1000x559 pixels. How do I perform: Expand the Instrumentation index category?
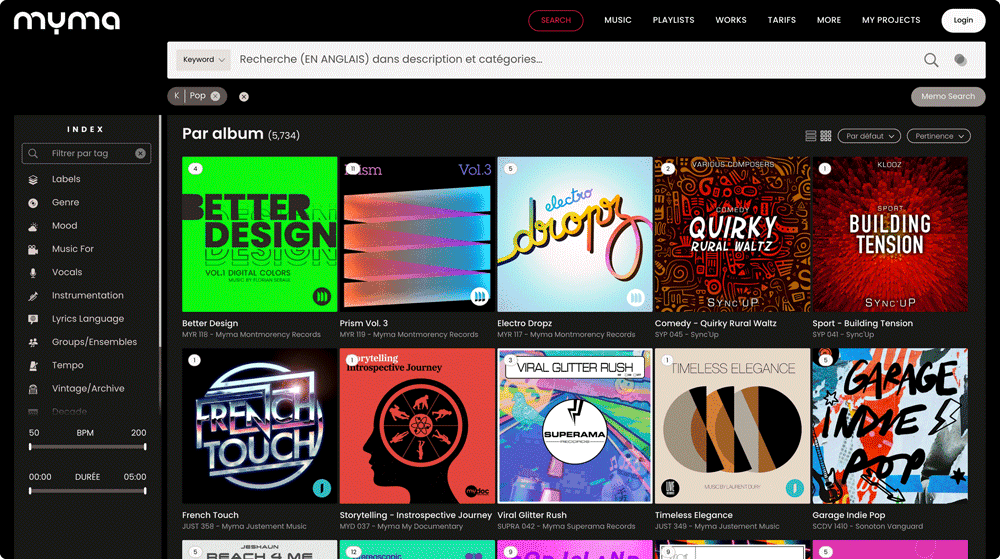point(88,296)
